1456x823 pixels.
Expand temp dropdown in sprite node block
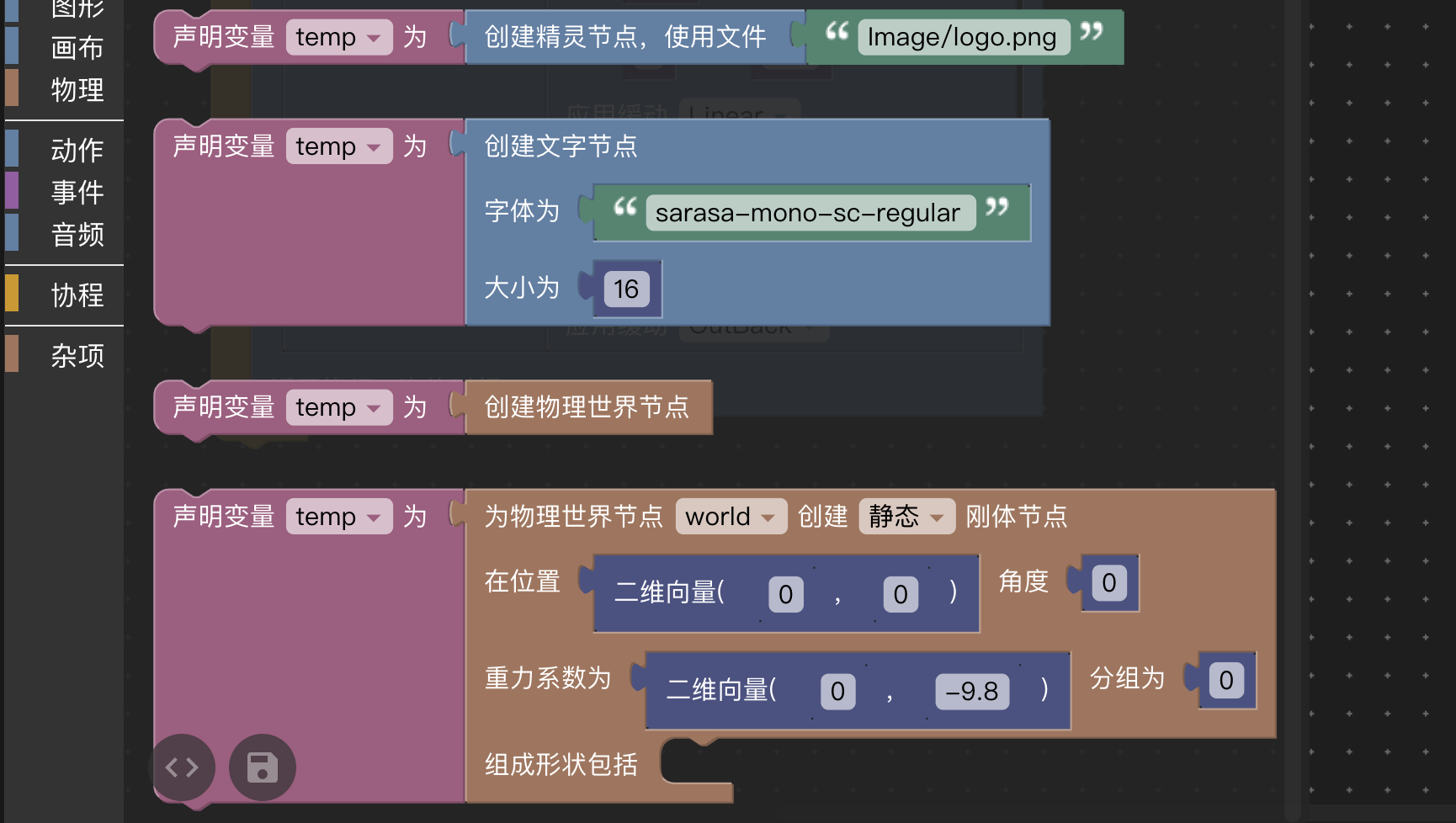click(x=338, y=37)
